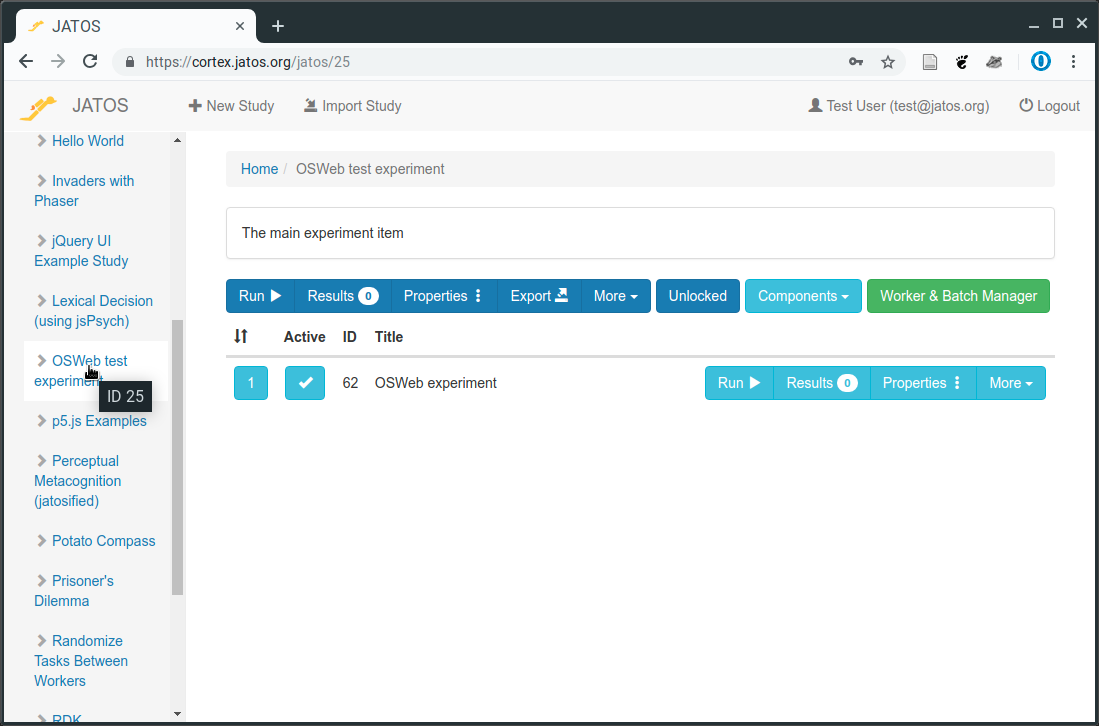Open the Test User account menu
1099x726 pixels.
click(899, 106)
